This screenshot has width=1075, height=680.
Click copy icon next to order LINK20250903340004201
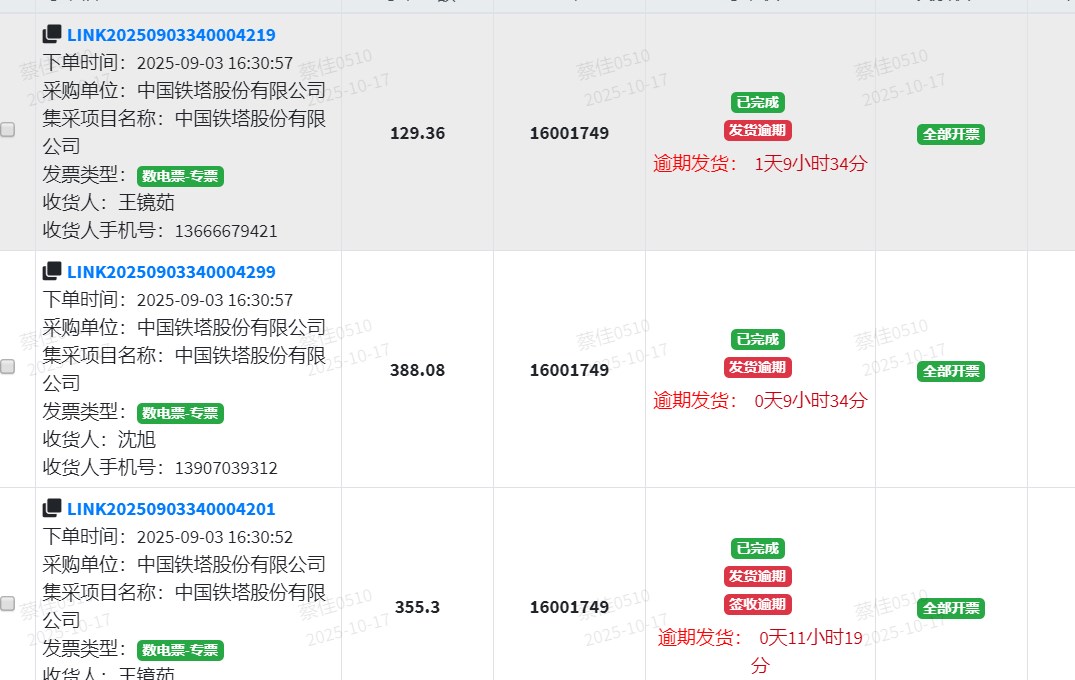point(52,509)
